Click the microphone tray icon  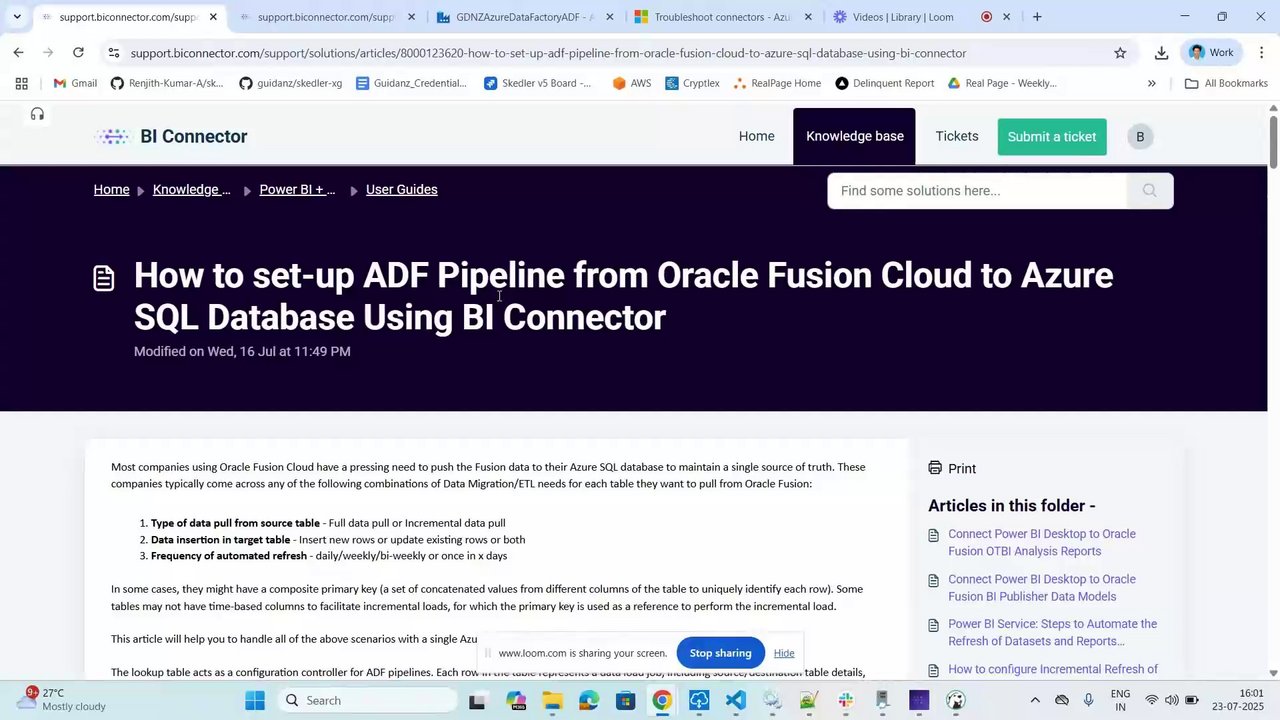coord(1089,700)
